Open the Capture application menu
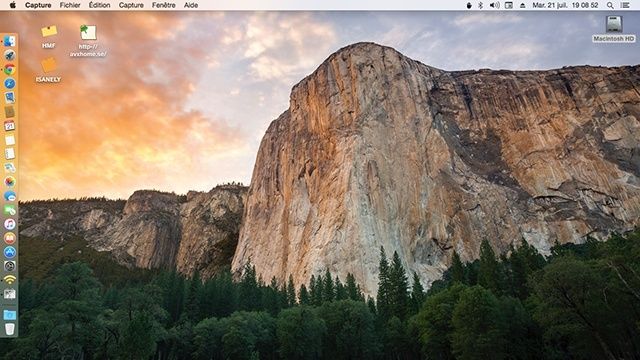Image resolution: width=640 pixels, height=360 pixels. (38, 5)
